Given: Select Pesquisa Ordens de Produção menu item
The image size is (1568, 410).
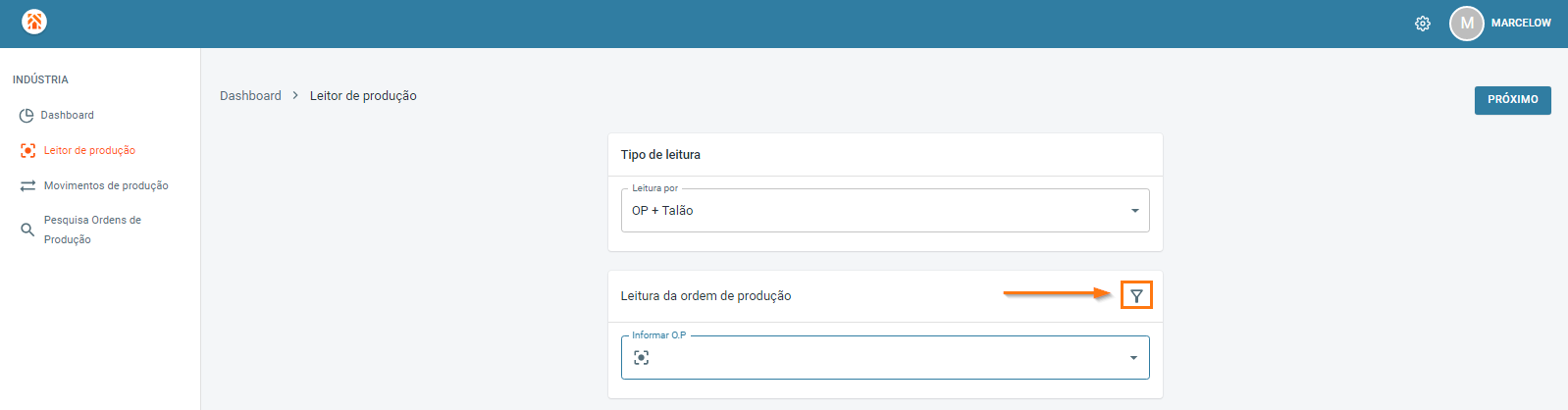Looking at the screenshot, I should click(92, 230).
